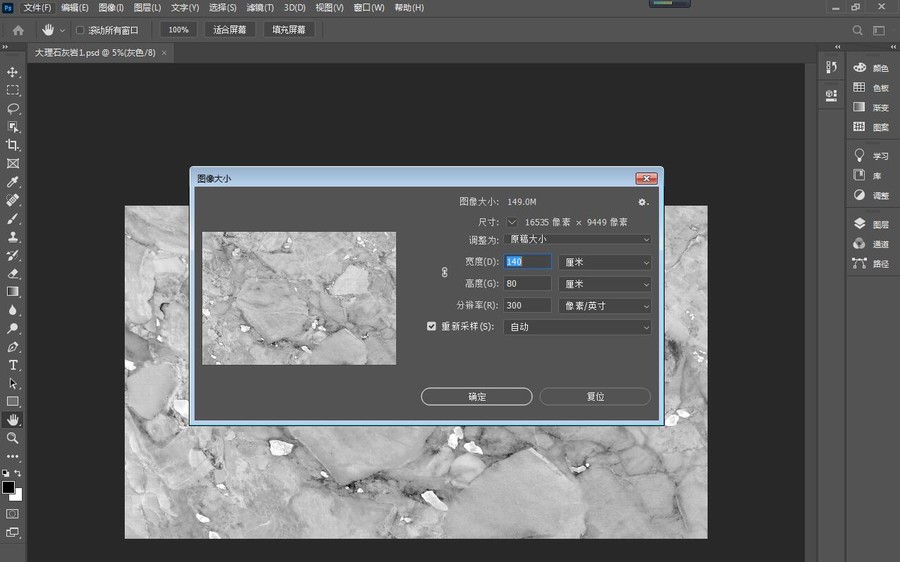Open the Properties panel icon

[831, 95]
